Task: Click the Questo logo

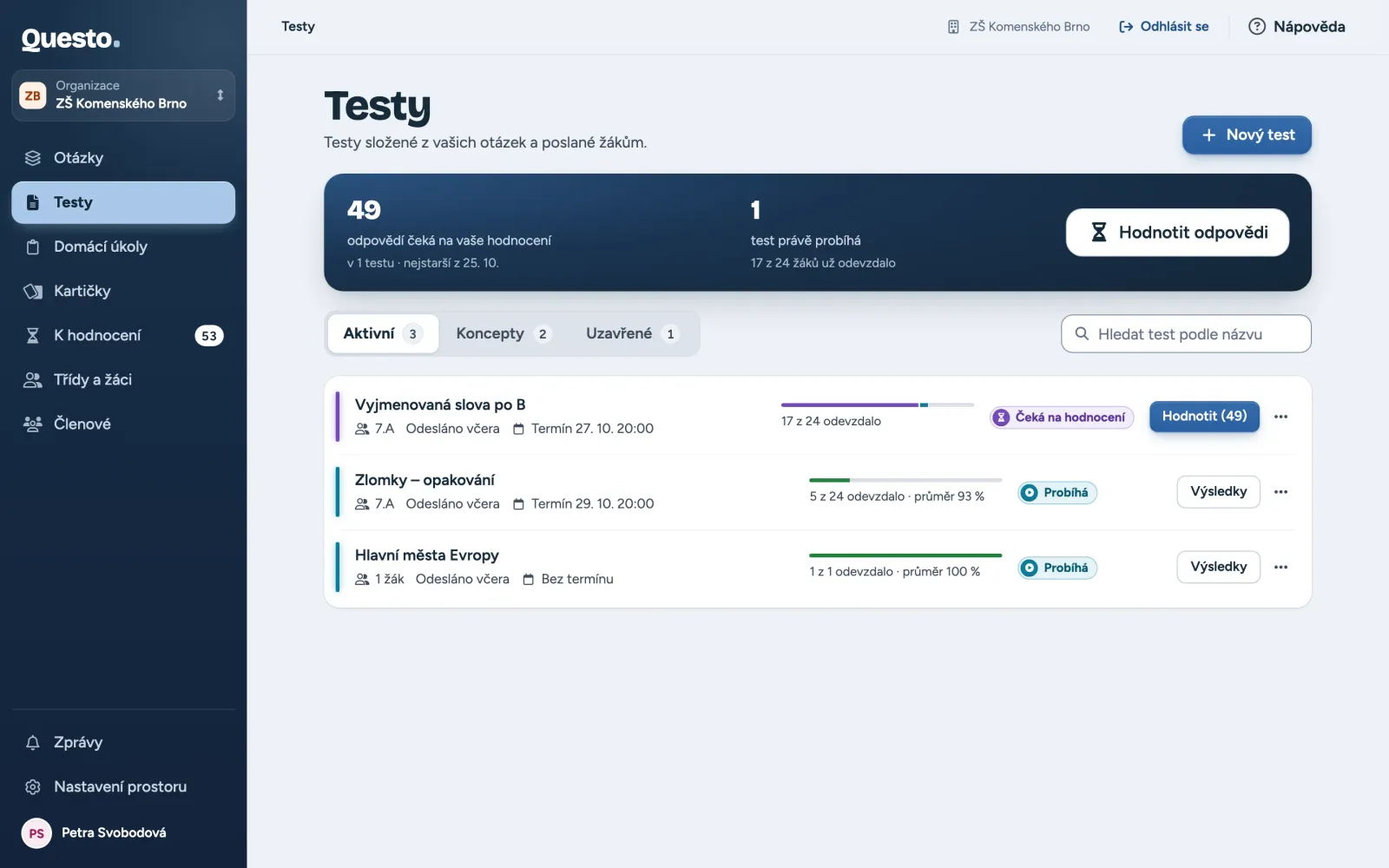Action: [x=71, y=39]
